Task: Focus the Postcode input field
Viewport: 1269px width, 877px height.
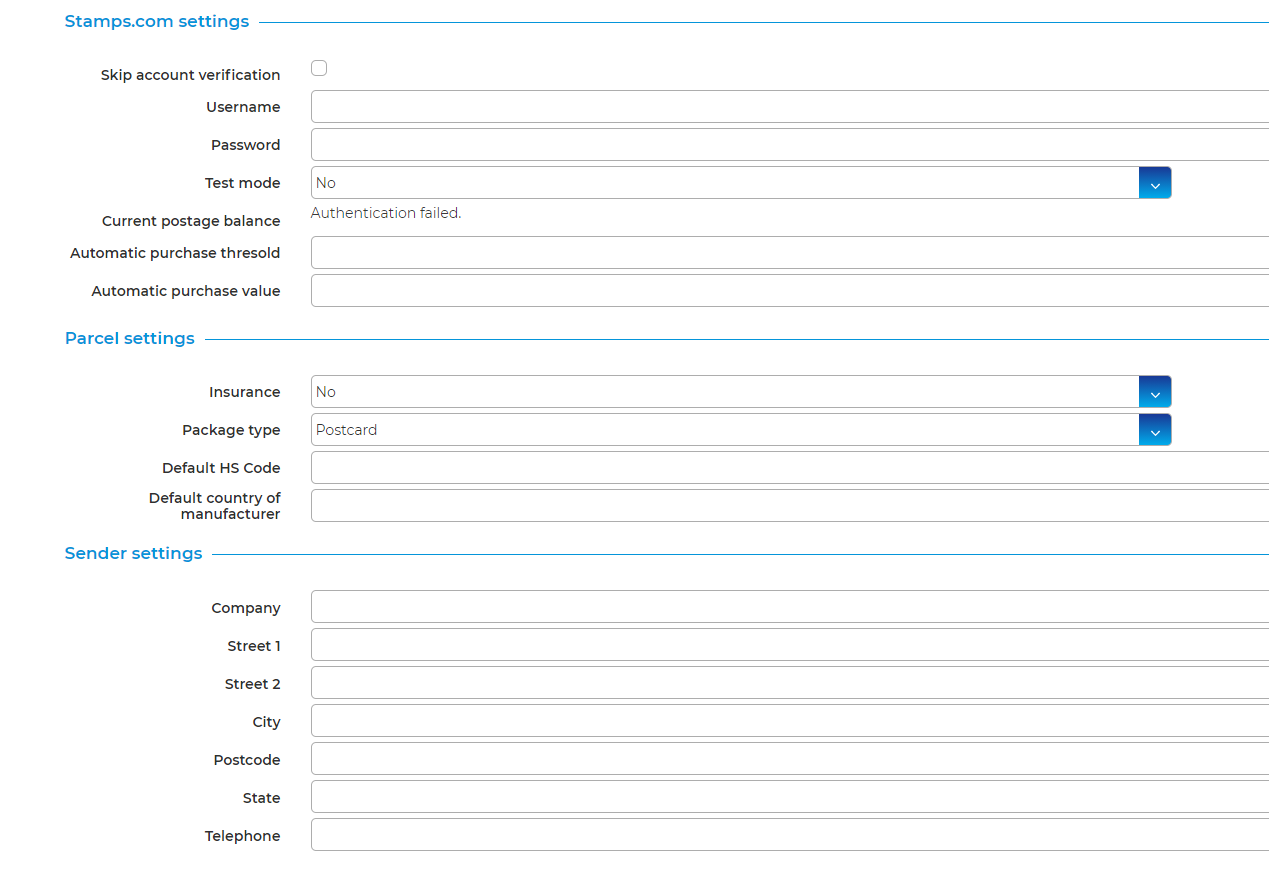Action: (x=790, y=759)
